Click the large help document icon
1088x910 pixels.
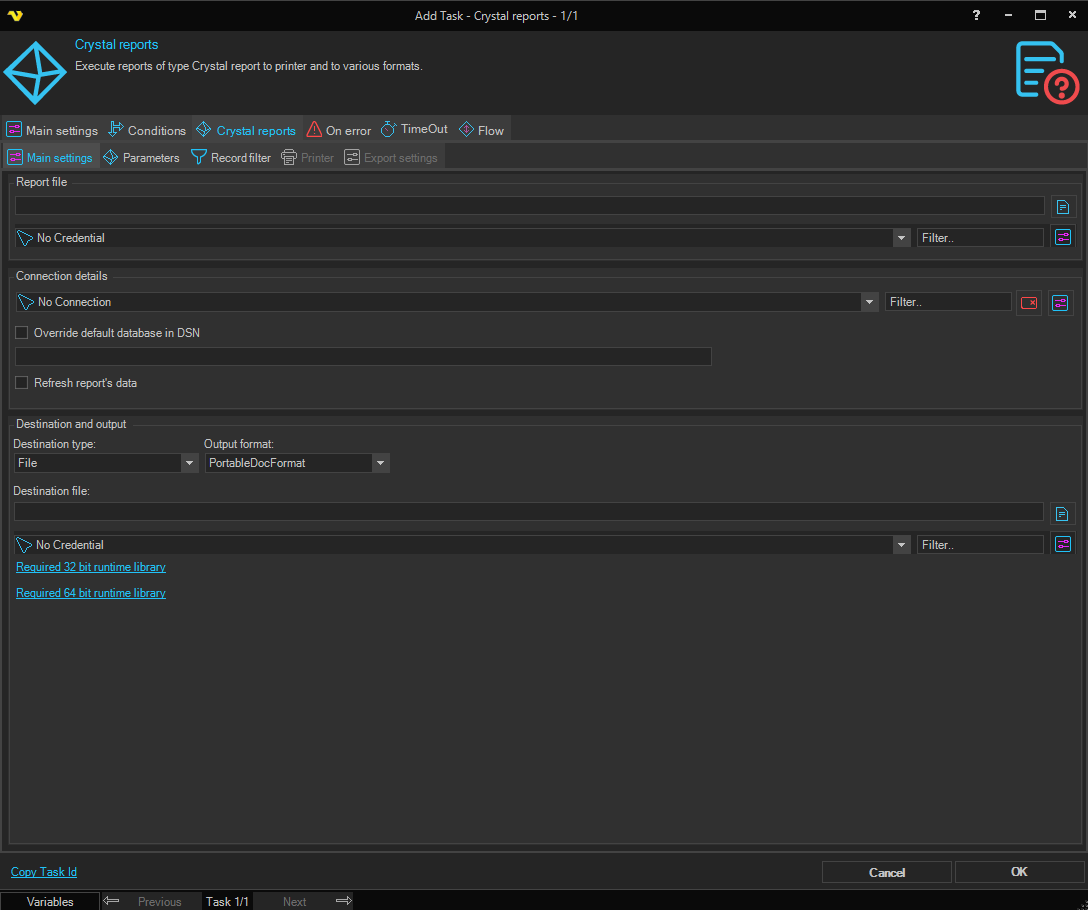pos(1045,72)
